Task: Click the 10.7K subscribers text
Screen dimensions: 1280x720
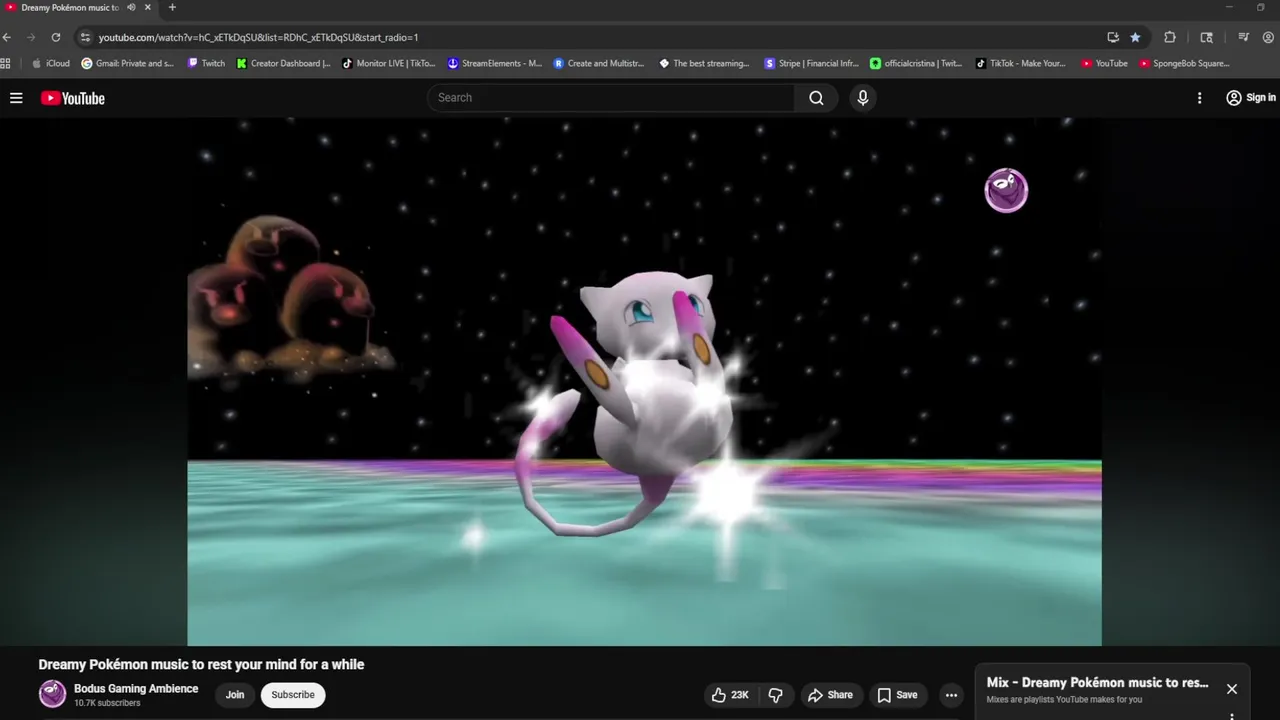Action: [107, 703]
